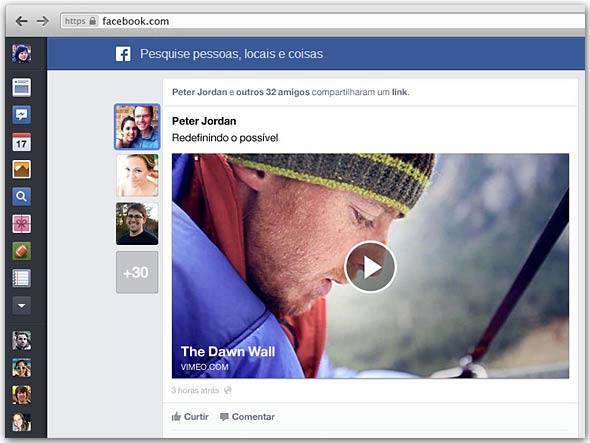Image resolution: width=590 pixels, height=443 pixels.
Task: Open the gift box icon in sidebar
Action: pos(21,224)
